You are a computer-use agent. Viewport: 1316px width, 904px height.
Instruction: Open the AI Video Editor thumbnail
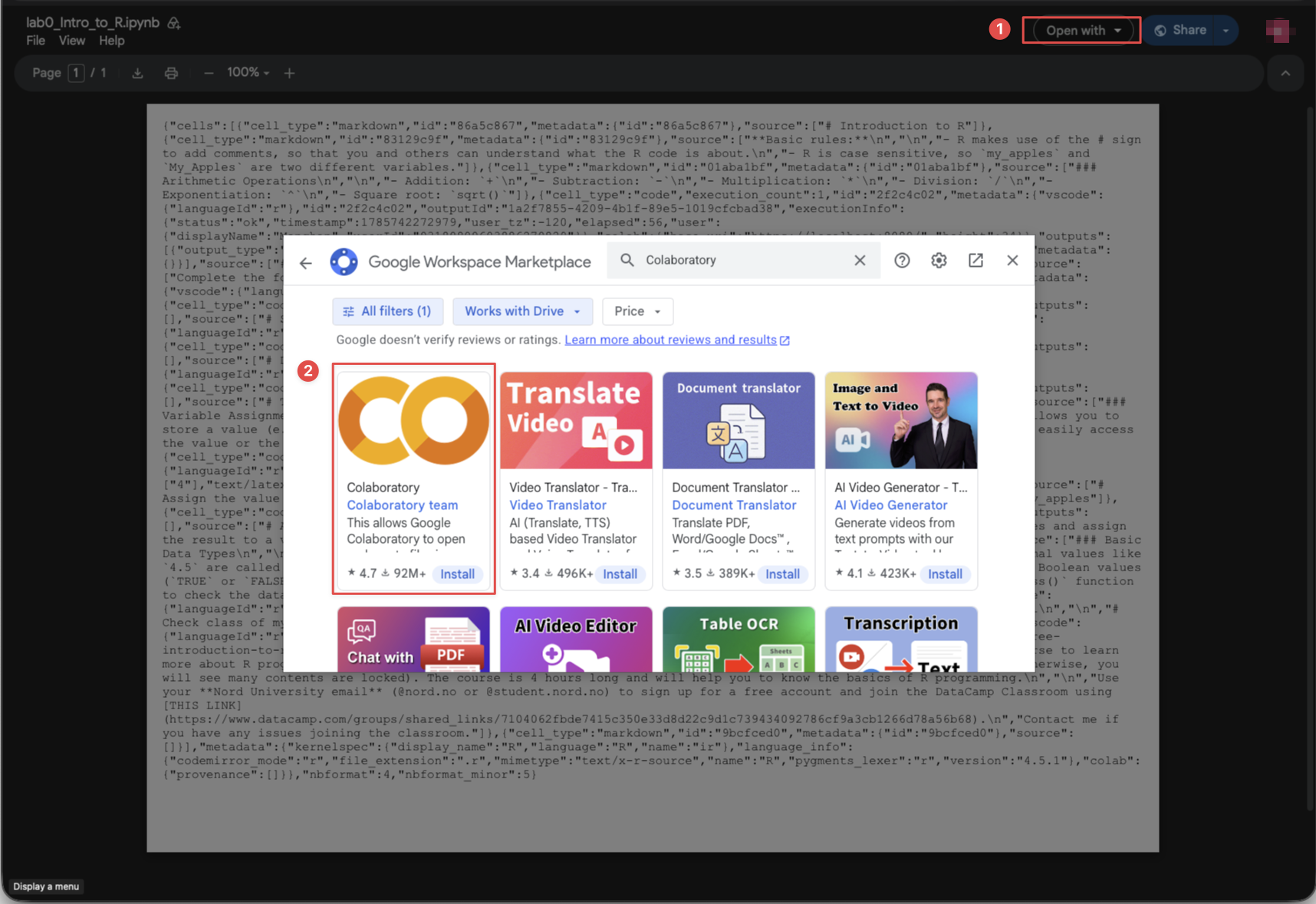point(576,639)
